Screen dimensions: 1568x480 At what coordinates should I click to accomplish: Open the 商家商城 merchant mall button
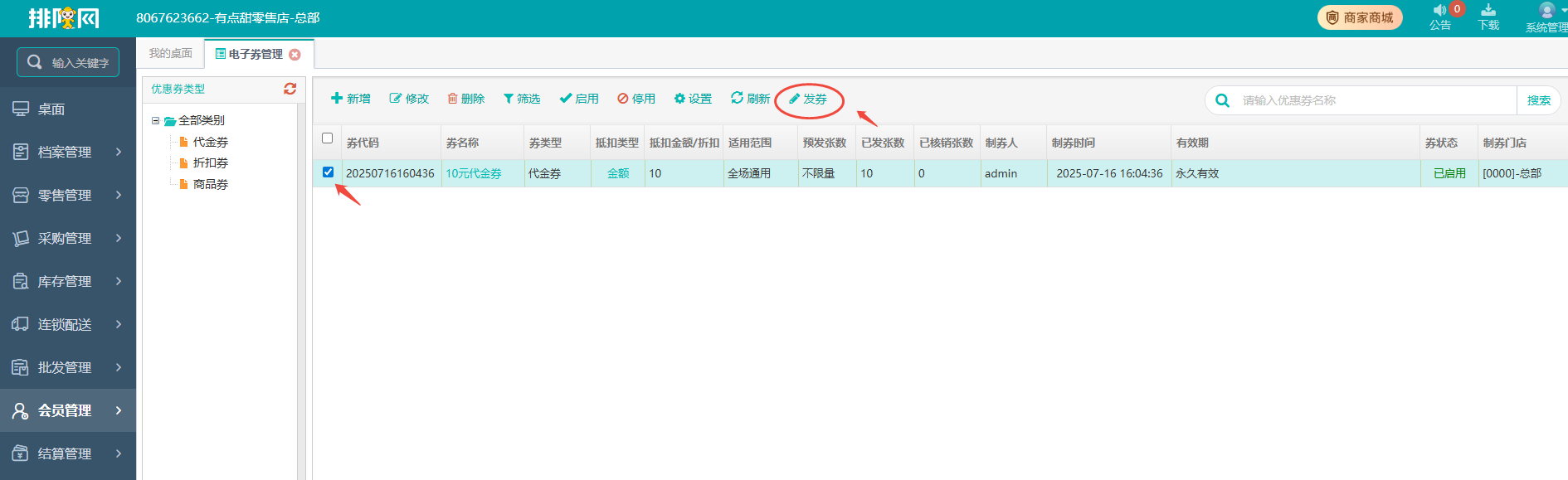pos(1360,17)
